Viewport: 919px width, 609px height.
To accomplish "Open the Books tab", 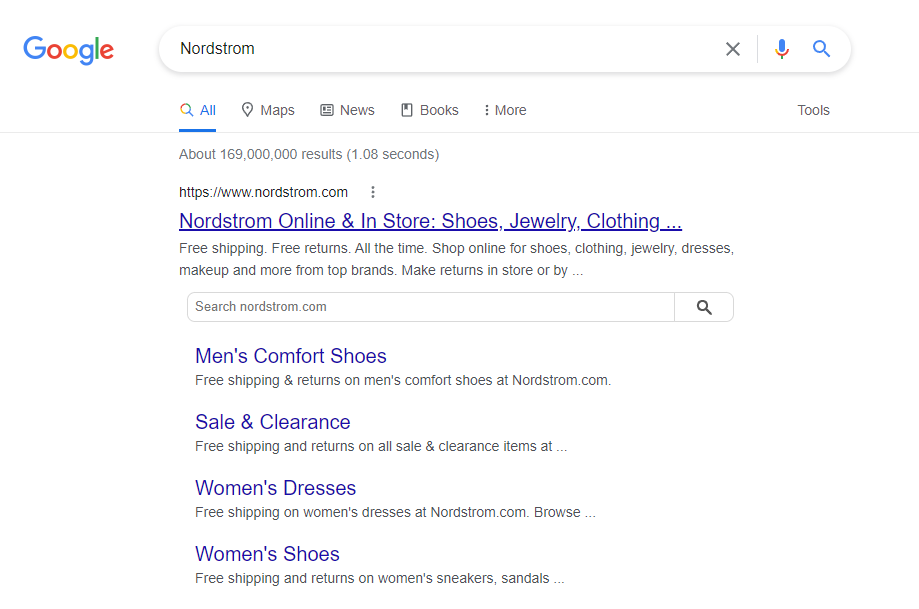I will [430, 110].
